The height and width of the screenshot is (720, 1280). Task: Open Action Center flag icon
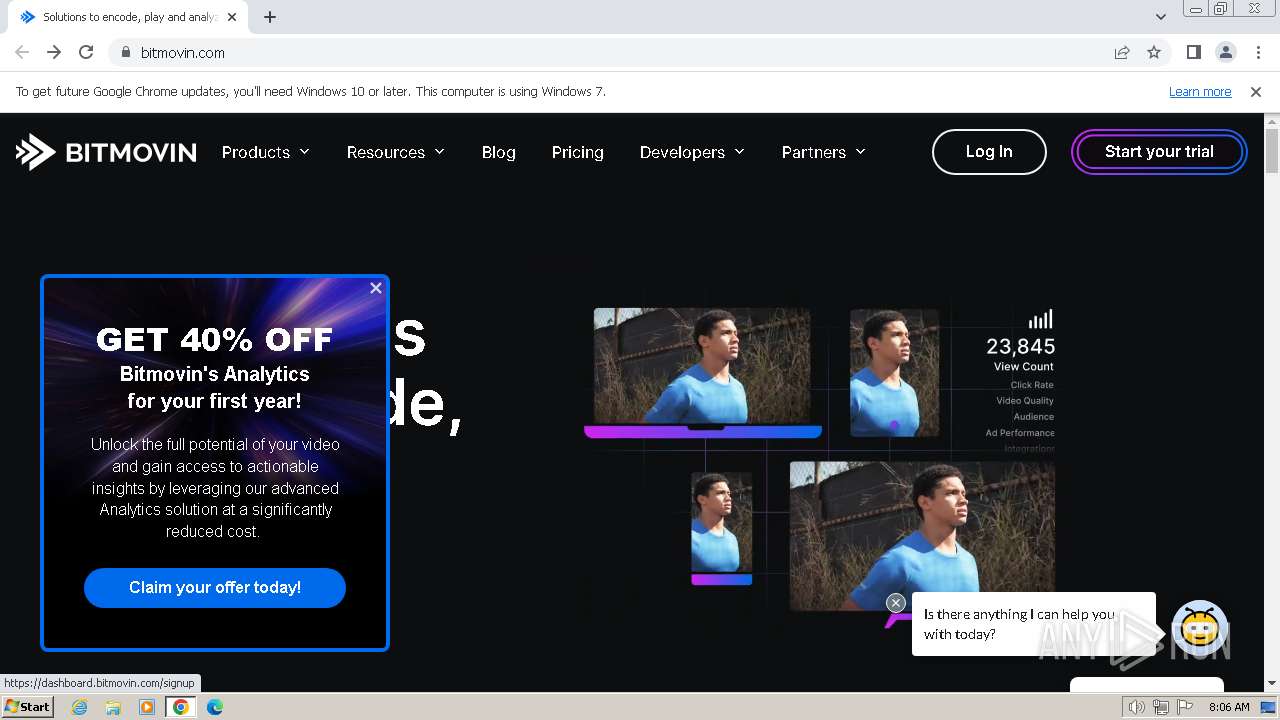[1183, 707]
